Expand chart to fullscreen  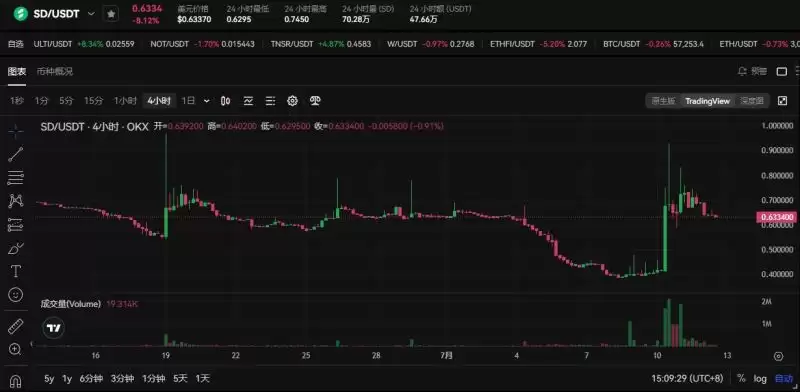pos(782,101)
